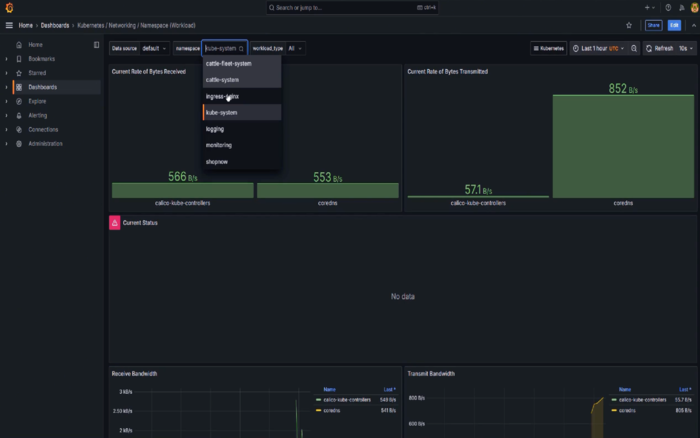The image size is (700, 438).
Task: Click the Administration gear icon
Action: click(19, 144)
